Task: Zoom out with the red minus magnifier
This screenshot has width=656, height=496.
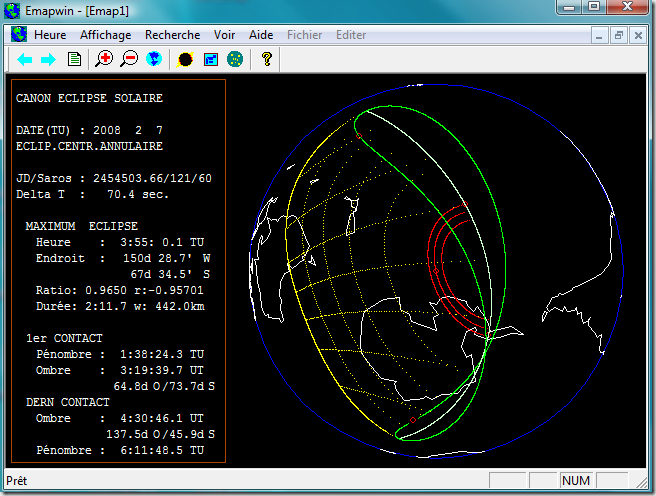Action: pyautogui.click(x=129, y=60)
